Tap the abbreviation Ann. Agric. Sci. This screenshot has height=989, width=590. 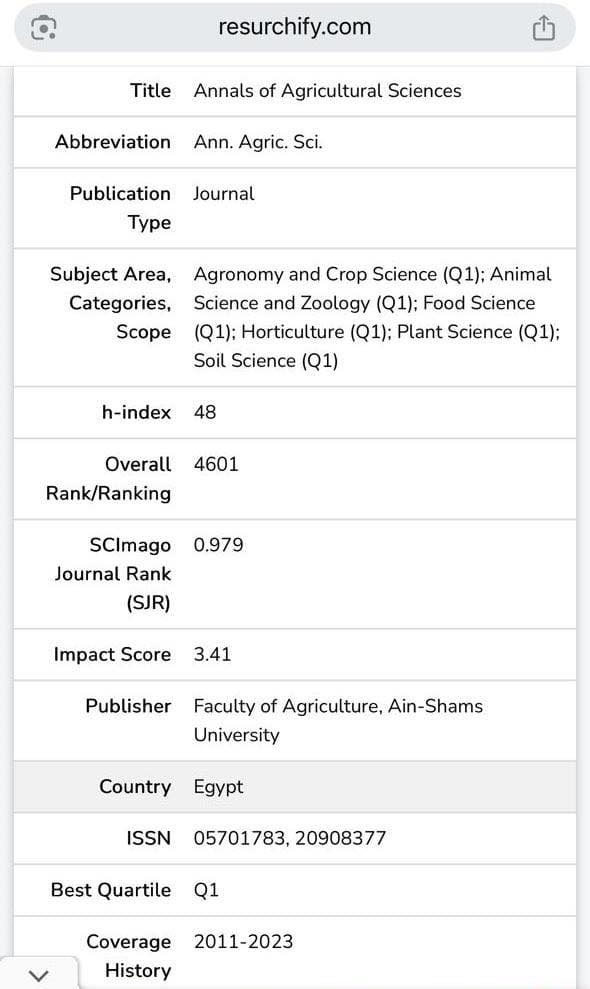click(x=258, y=142)
